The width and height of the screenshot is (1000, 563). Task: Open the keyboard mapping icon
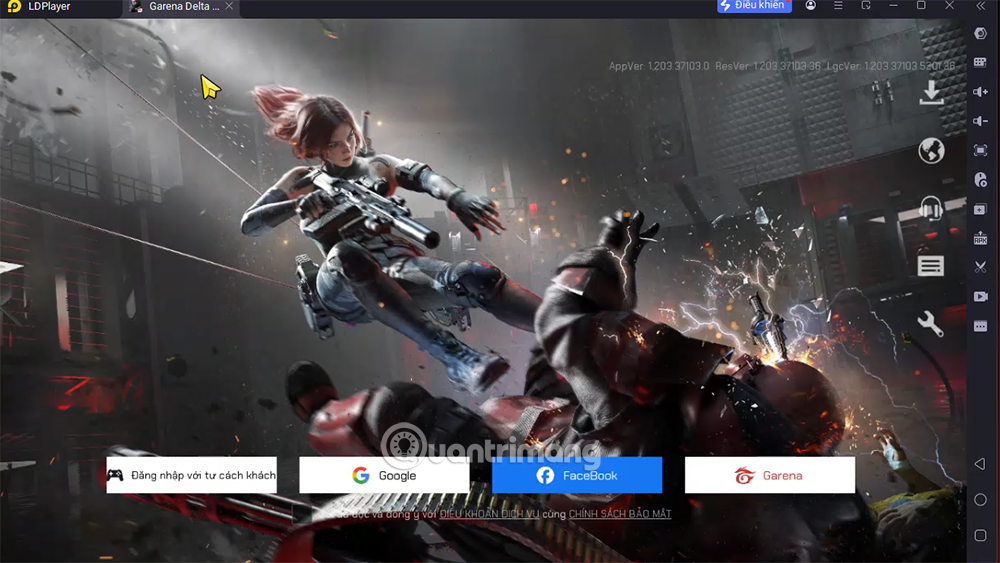tap(980, 62)
